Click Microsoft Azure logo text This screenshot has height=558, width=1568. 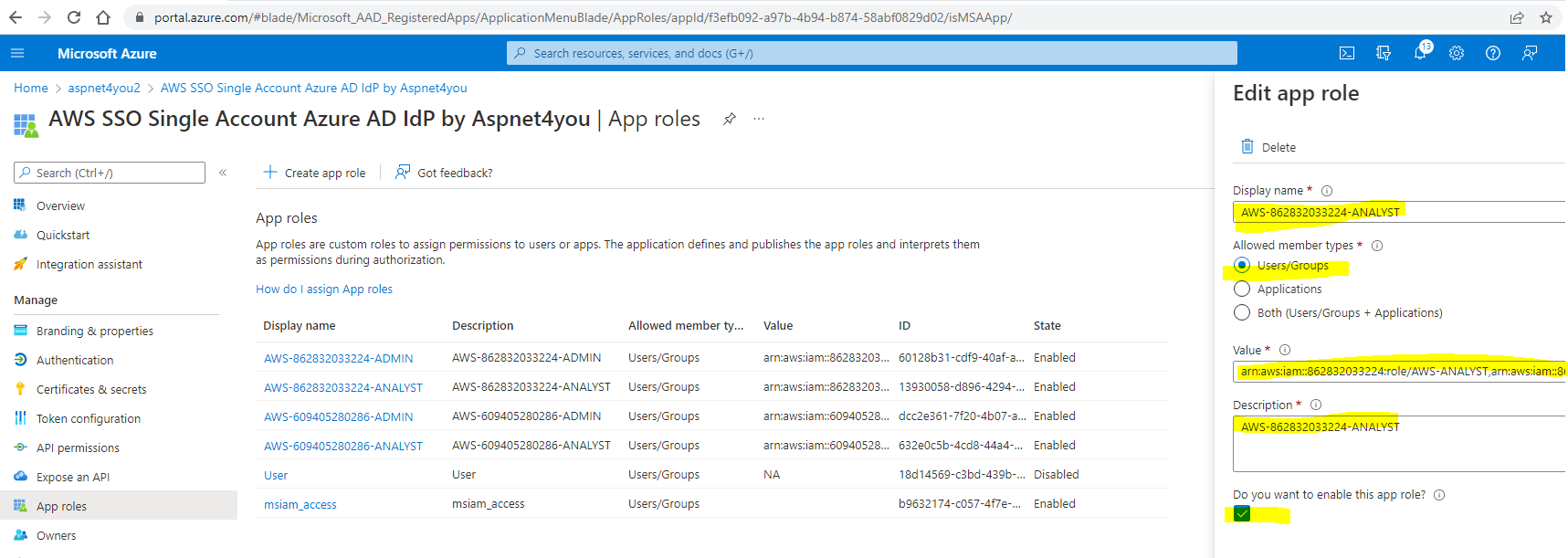point(107,54)
